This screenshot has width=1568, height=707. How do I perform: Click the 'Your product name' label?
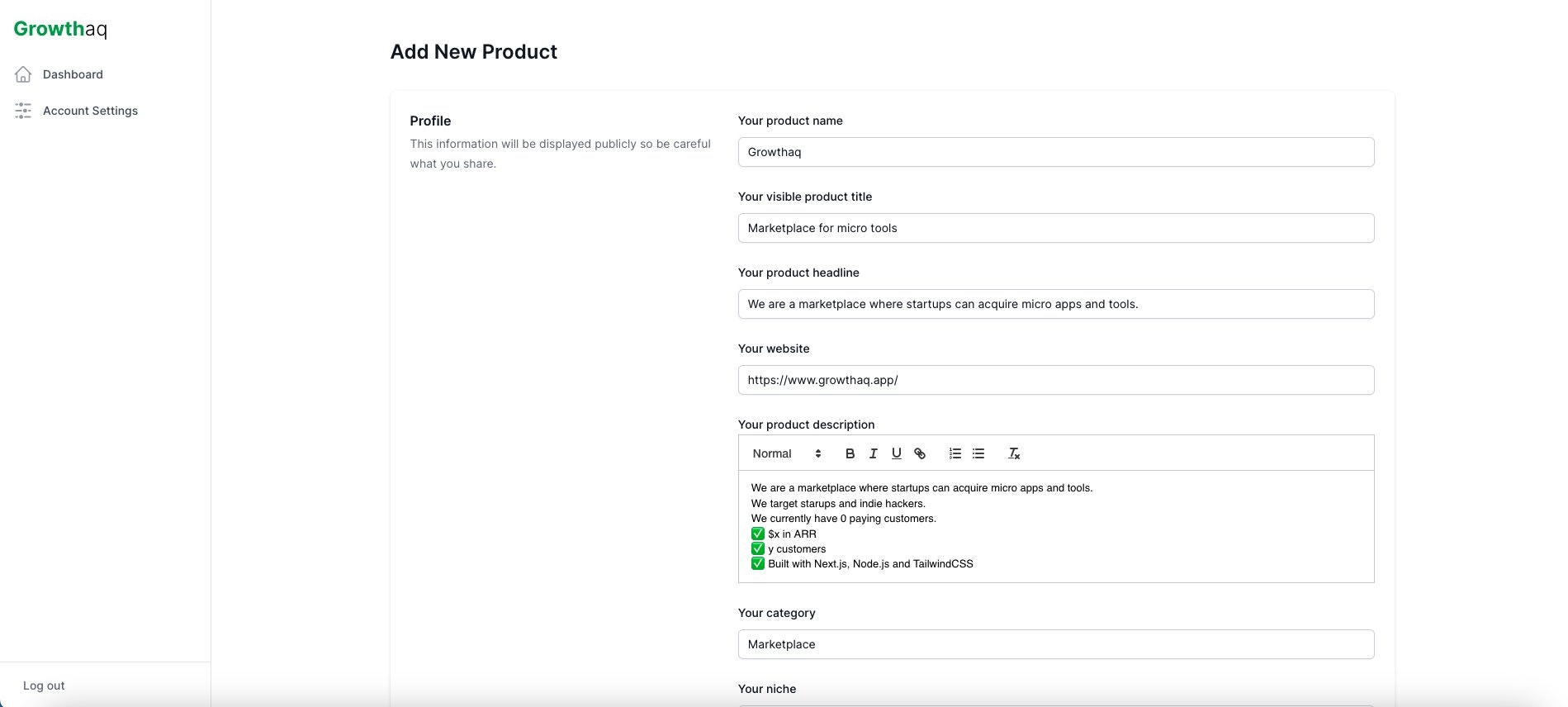[790, 121]
